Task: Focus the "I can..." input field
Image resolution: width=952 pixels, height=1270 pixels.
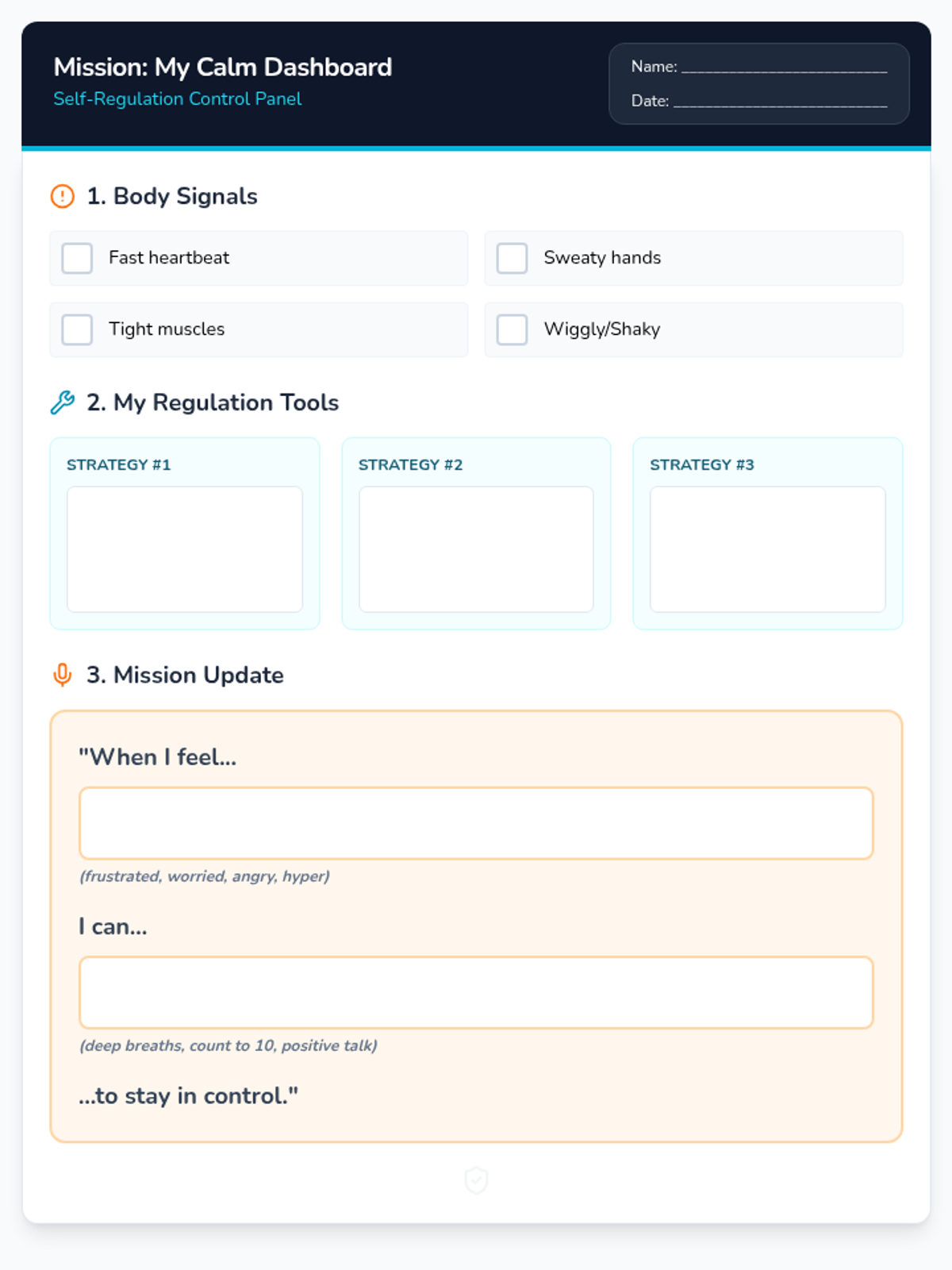Action: point(476,992)
